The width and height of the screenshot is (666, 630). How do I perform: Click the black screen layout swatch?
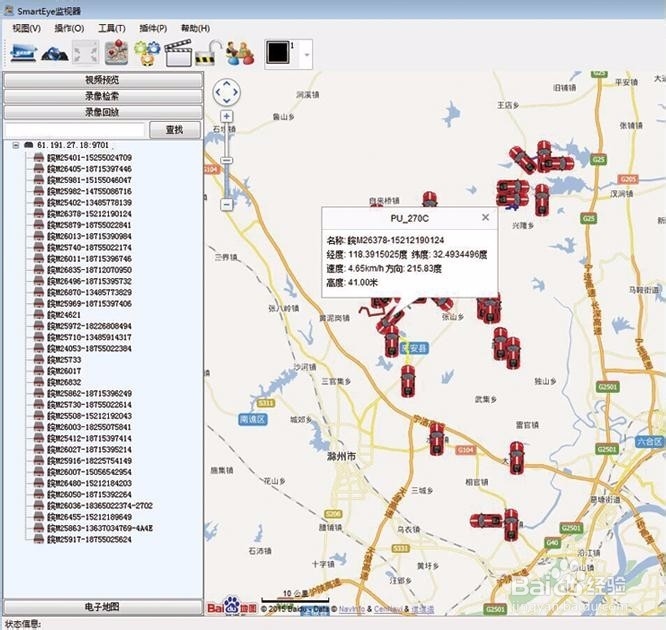click(278, 53)
